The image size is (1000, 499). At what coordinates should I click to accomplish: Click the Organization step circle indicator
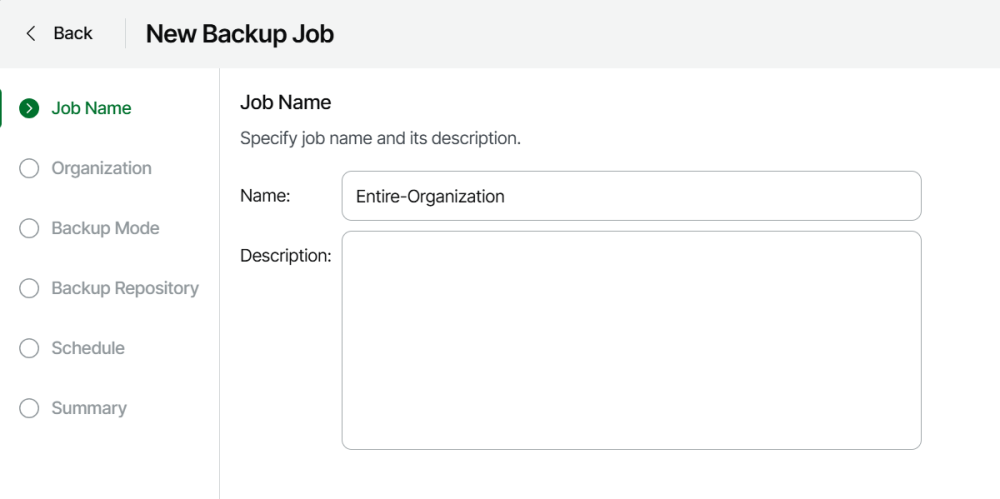[30, 168]
